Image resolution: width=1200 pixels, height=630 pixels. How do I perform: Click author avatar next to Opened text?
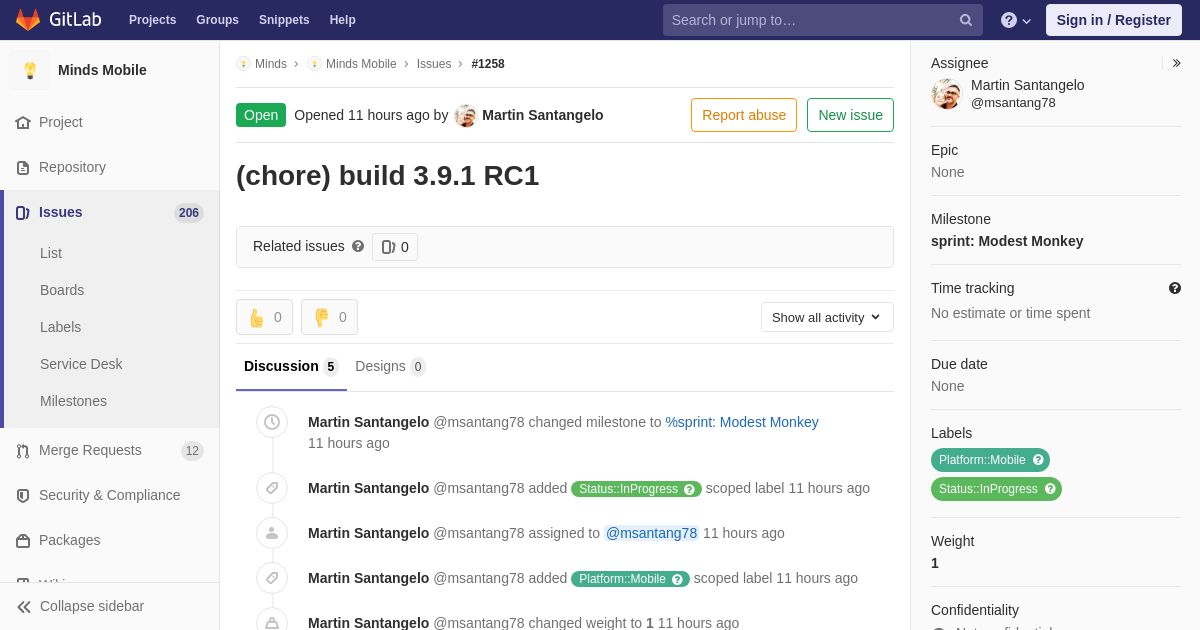tap(466, 115)
